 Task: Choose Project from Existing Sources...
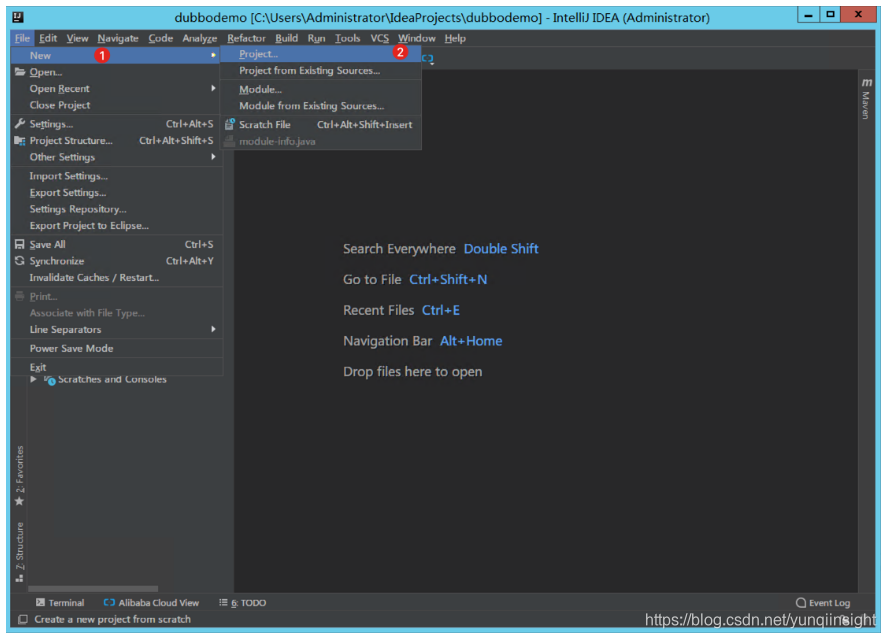(321, 71)
